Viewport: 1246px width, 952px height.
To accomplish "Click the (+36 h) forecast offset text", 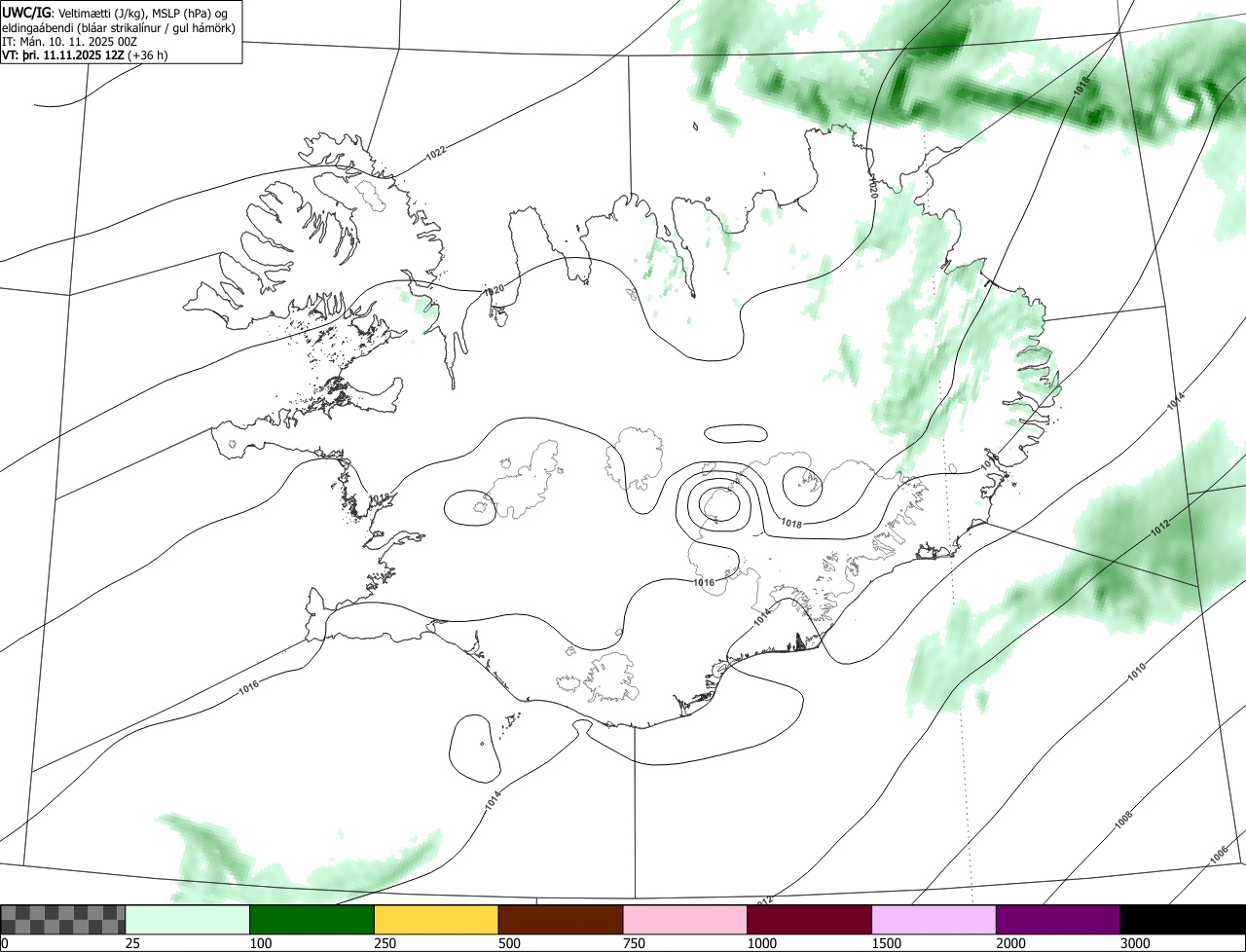I will [148, 55].
